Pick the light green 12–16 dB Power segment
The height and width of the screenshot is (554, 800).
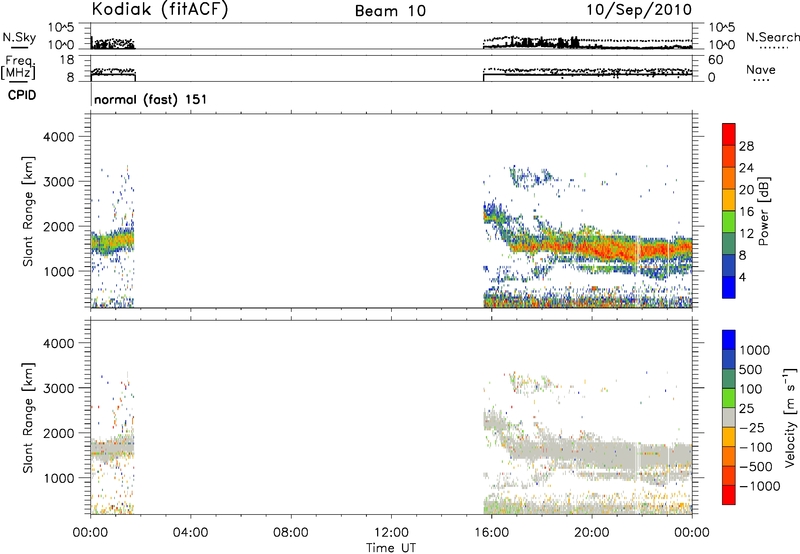tap(729, 221)
